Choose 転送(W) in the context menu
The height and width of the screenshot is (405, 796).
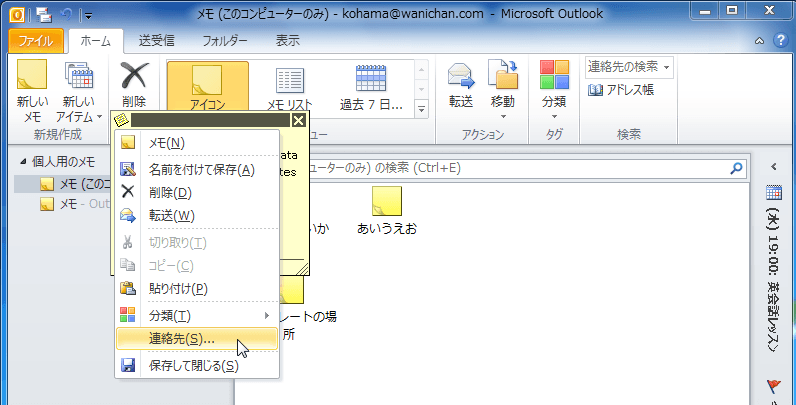click(x=197, y=216)
